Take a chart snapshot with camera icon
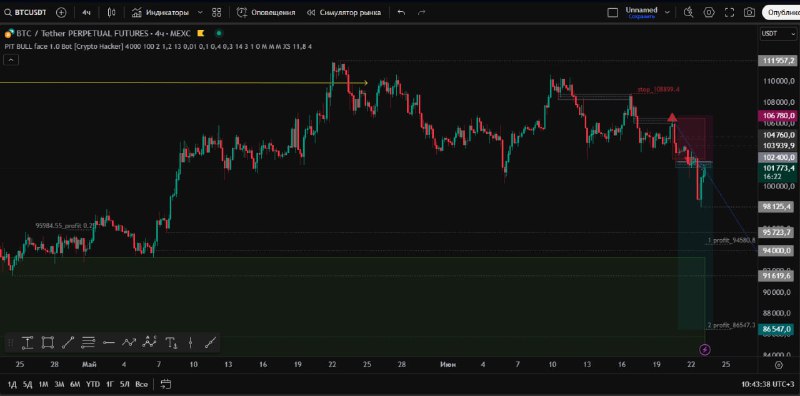 click(749, 12)
